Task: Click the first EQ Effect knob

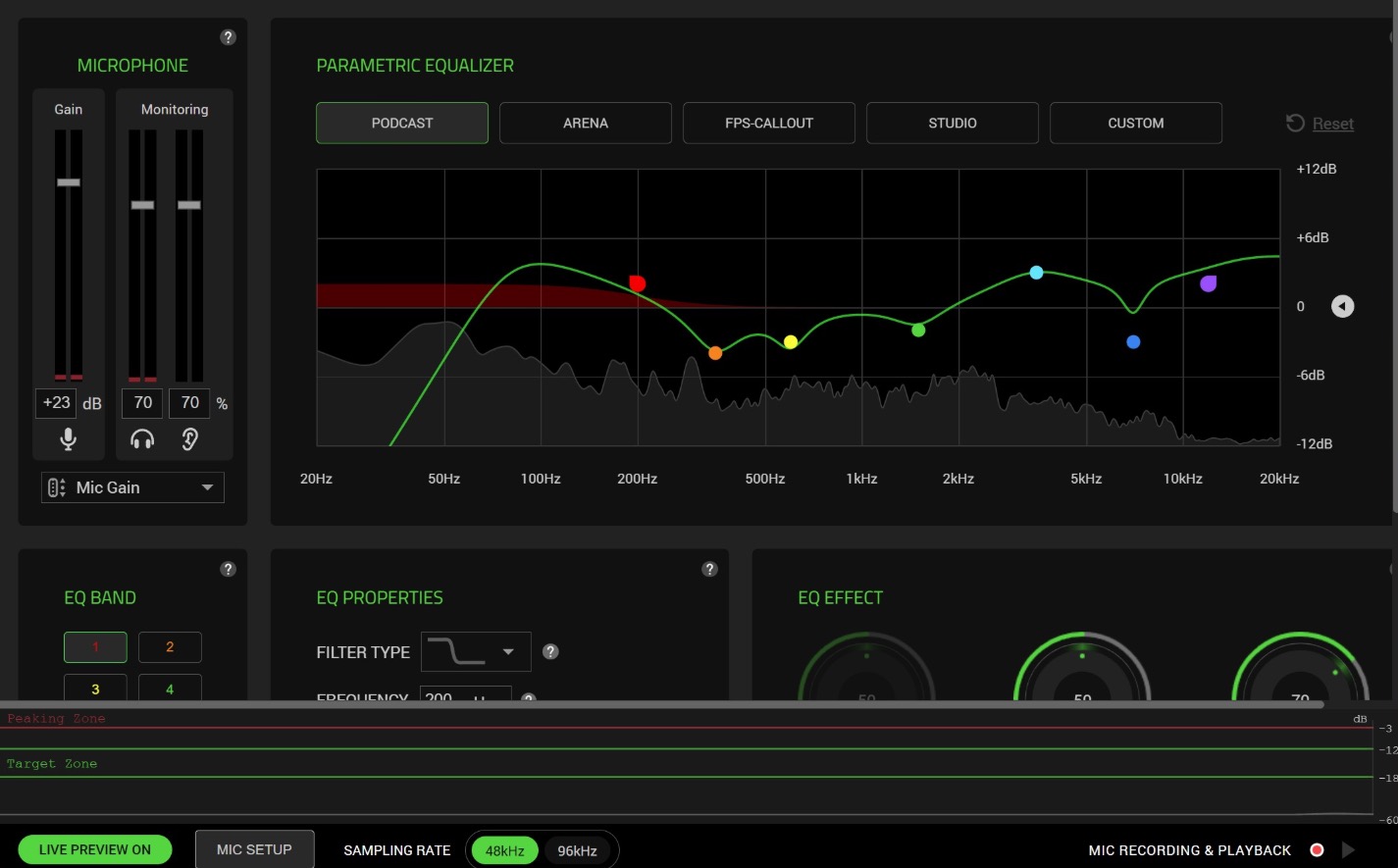Action: point(866,668)
